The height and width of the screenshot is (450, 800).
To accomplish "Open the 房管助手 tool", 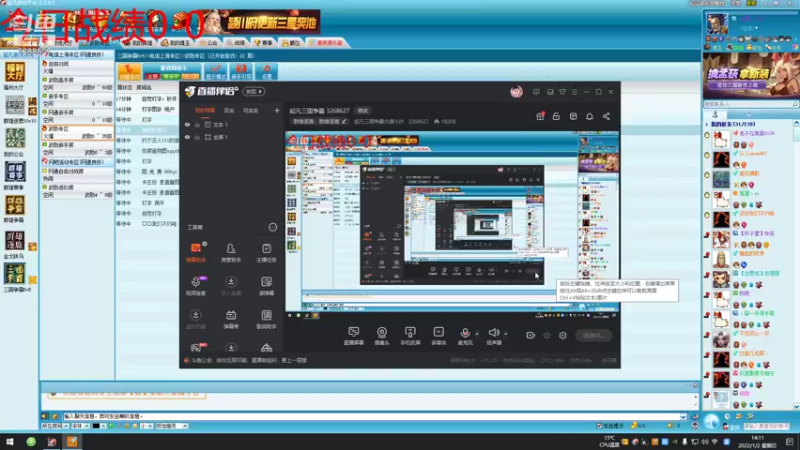I will [231, 253].
